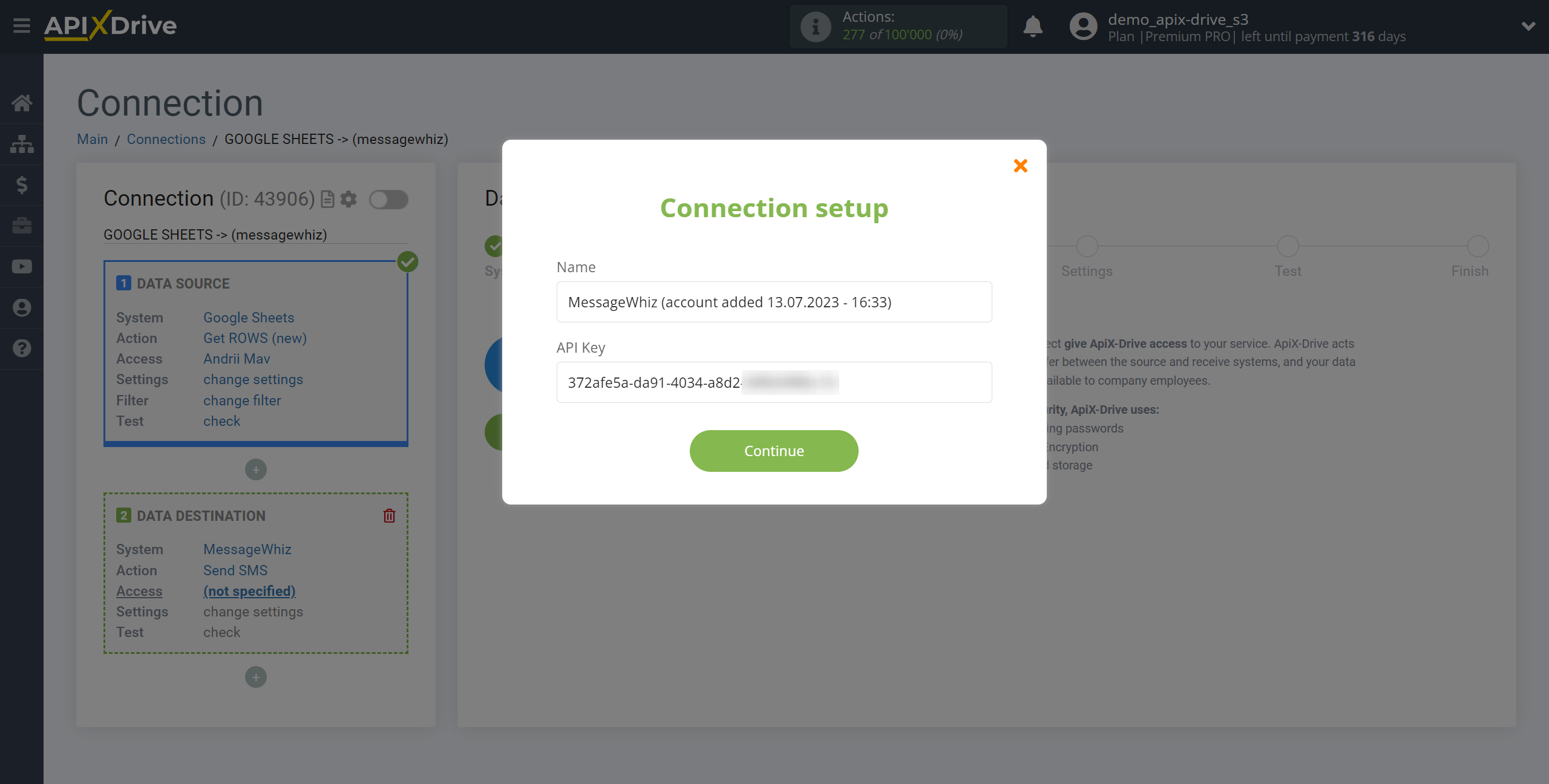The width and height of the screenshot is (1549, 784).
Task: Click the delete DATA DESTINATION trash icon
Action: tap(390, 516)
